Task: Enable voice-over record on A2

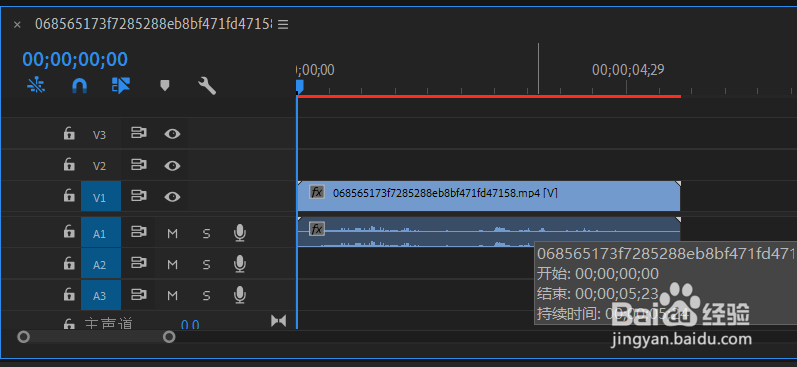Action: [240, 264]
